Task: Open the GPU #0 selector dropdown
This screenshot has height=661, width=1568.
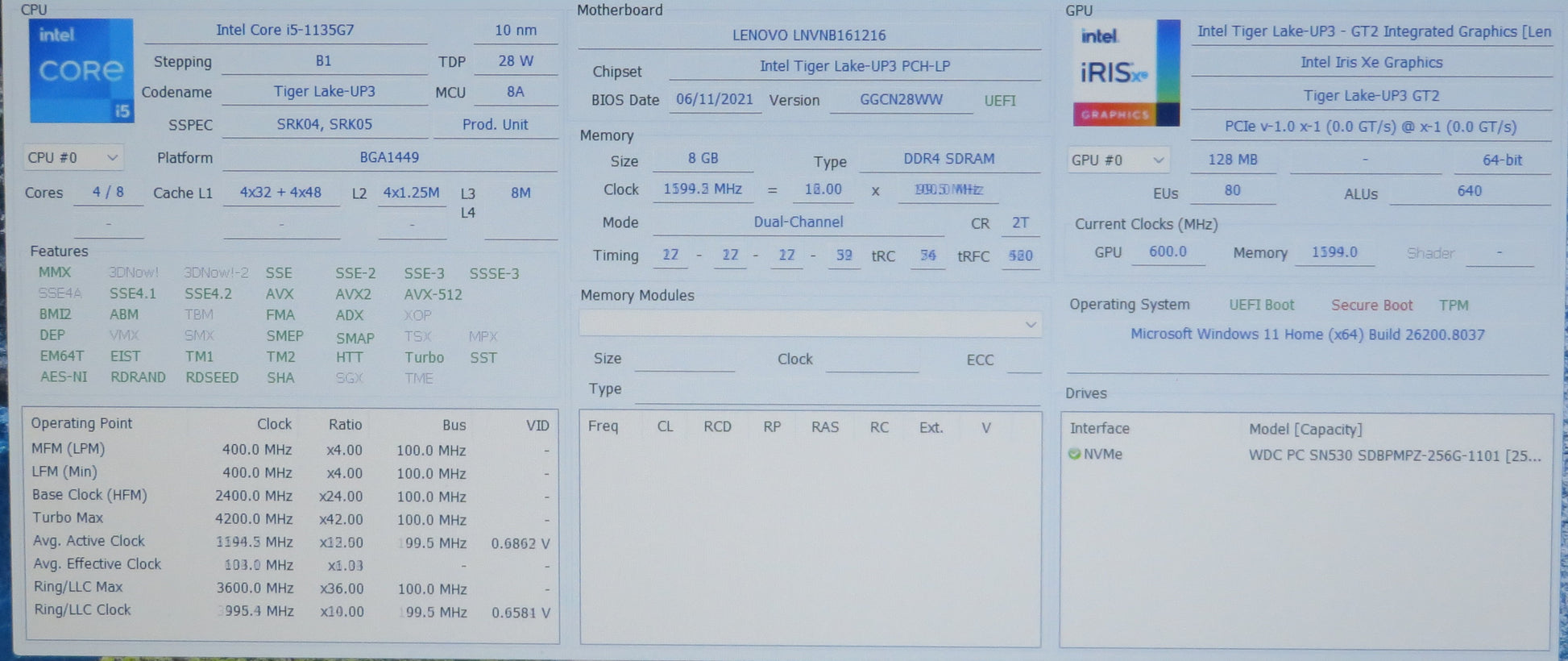Action: coord(1118,160)
